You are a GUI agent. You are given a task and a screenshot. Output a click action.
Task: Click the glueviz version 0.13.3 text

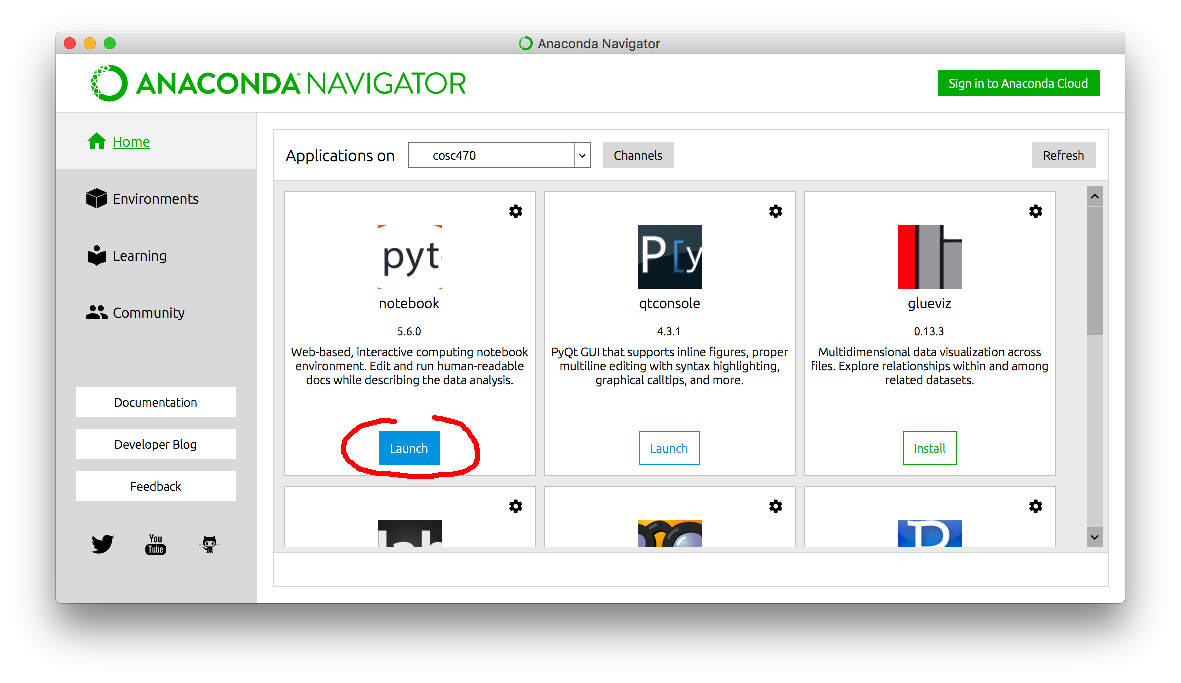coord(929,331)
